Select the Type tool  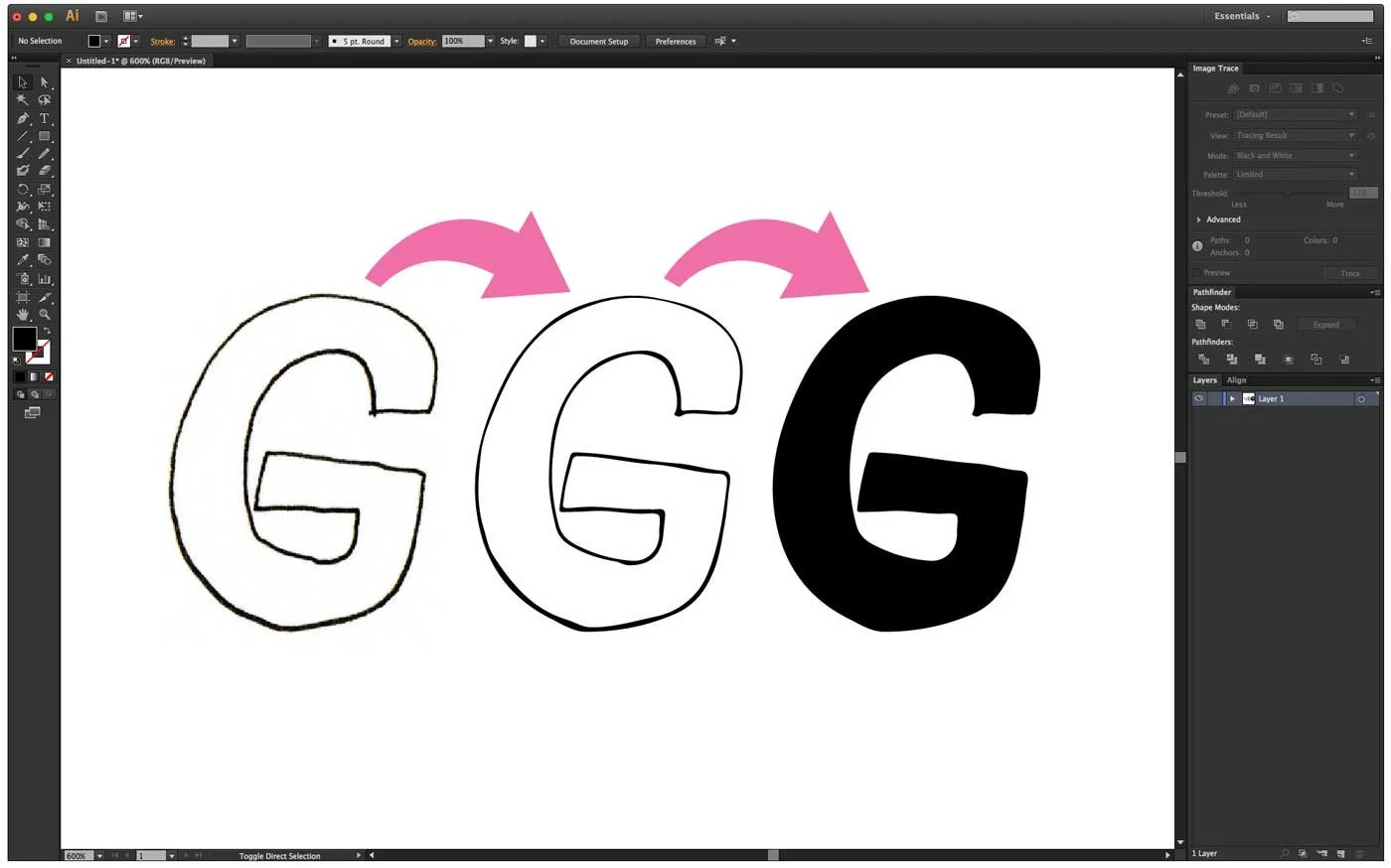click(x=45, y=118)
